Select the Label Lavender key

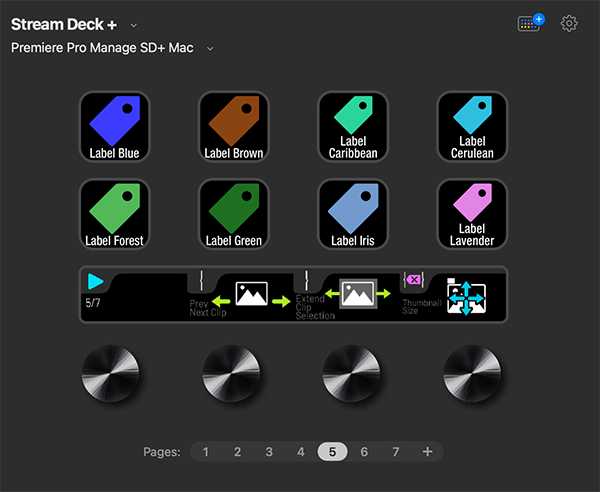472,214
